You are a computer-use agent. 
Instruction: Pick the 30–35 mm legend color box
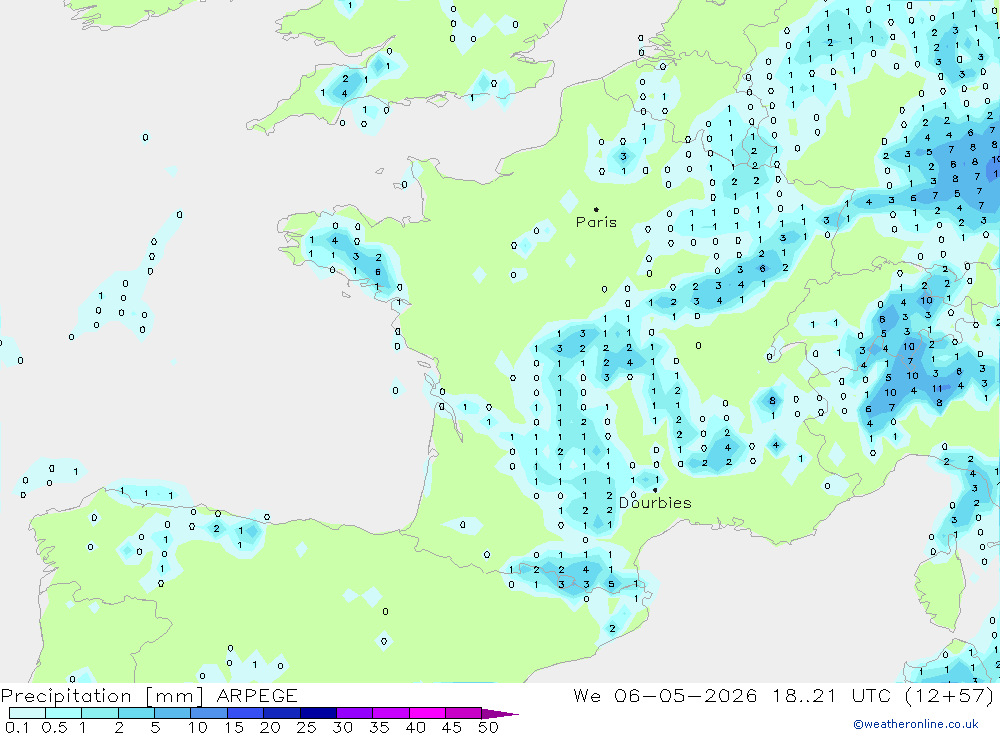[354, 713]
